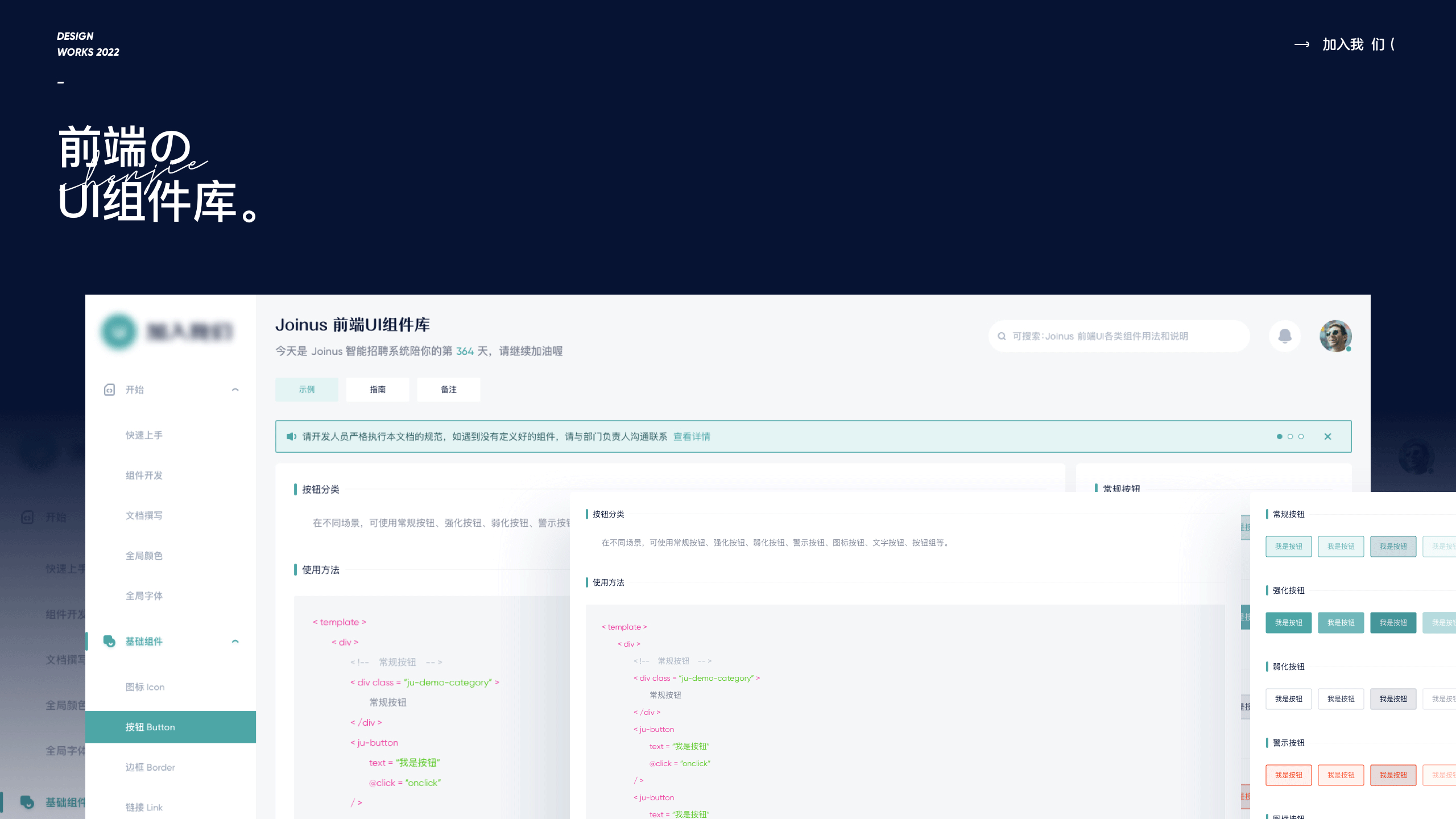Viewport: 1456px width, 819px height.
Task: Click the announcement speaker icon
Action: (291, 436)
